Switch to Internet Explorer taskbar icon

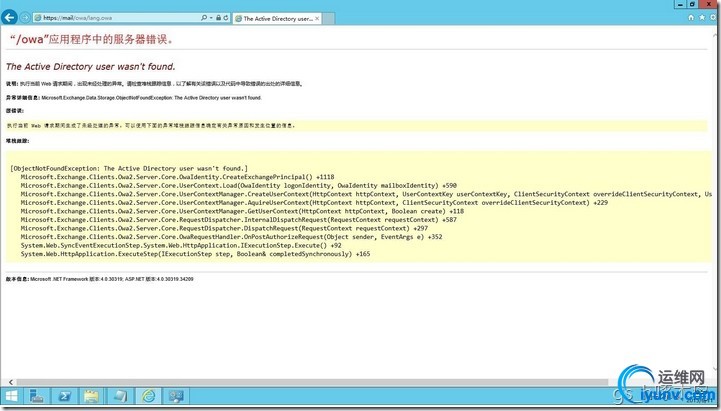click(x=148, y=396)
